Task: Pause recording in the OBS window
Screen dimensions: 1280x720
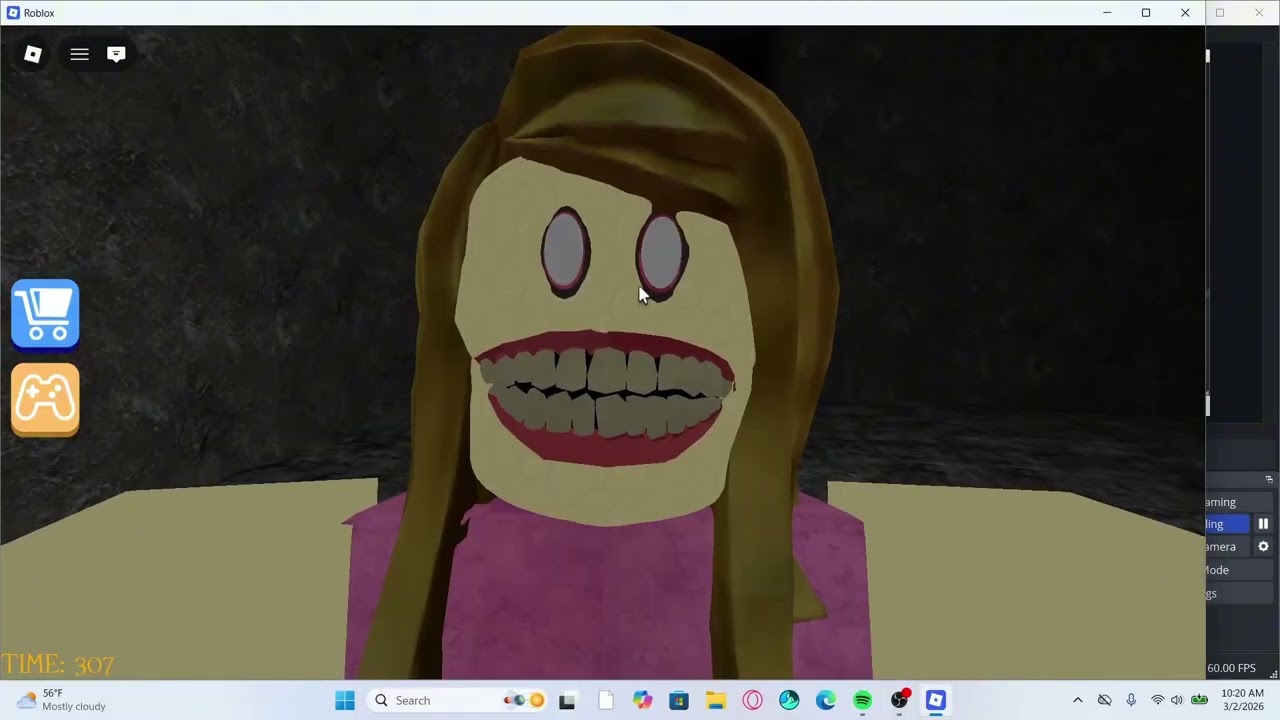Action: coord(1263,524)
